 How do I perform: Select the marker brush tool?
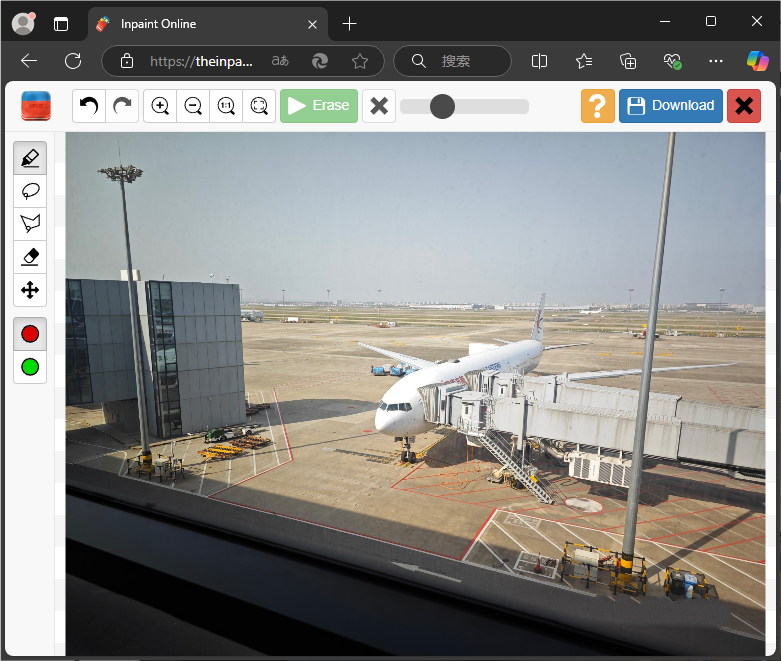click(x=30, y=158)
